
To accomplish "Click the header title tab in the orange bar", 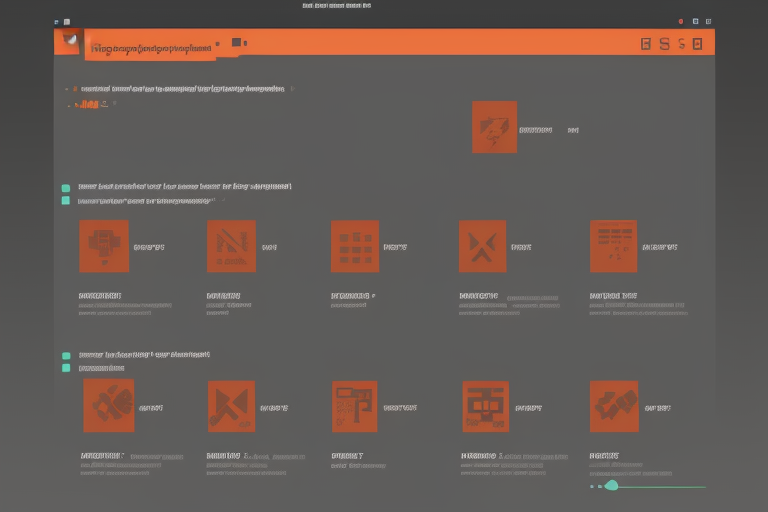I will click(150, 46).
